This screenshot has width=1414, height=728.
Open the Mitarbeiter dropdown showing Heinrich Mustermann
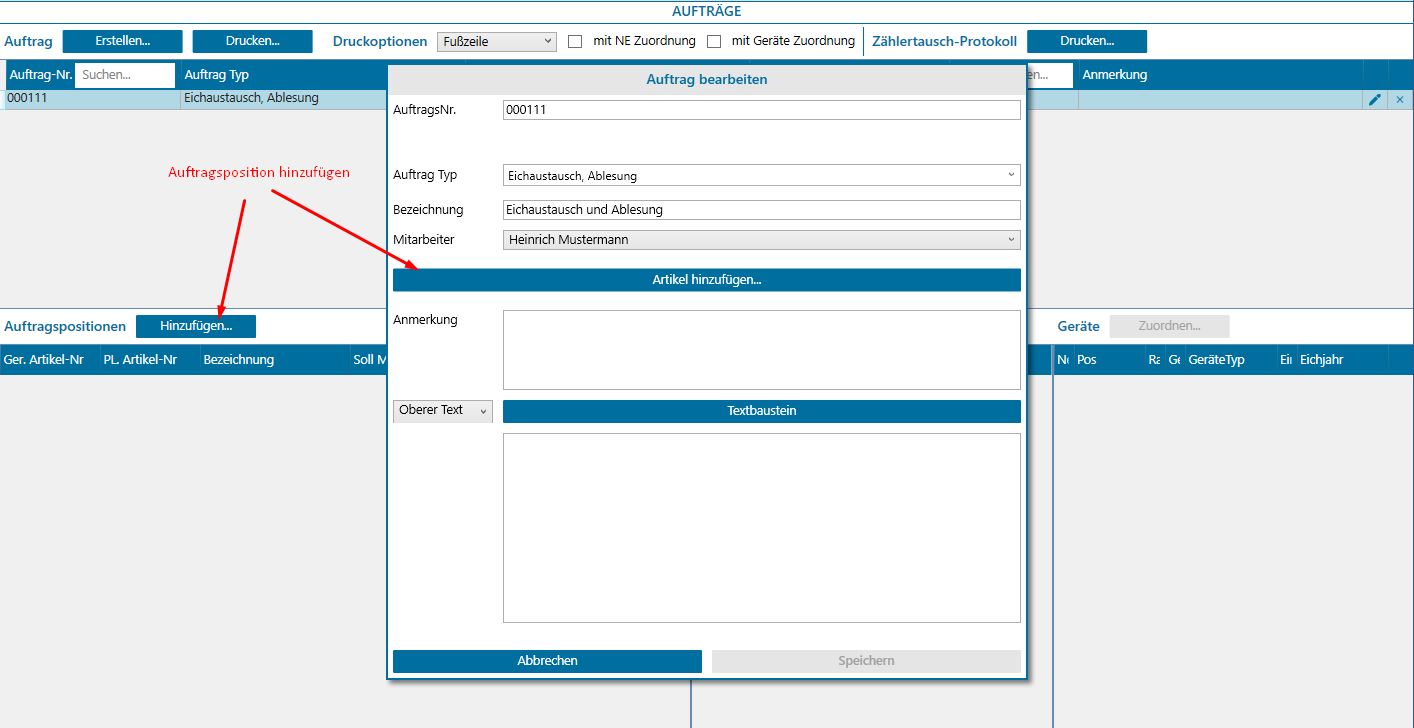point(762,240)
